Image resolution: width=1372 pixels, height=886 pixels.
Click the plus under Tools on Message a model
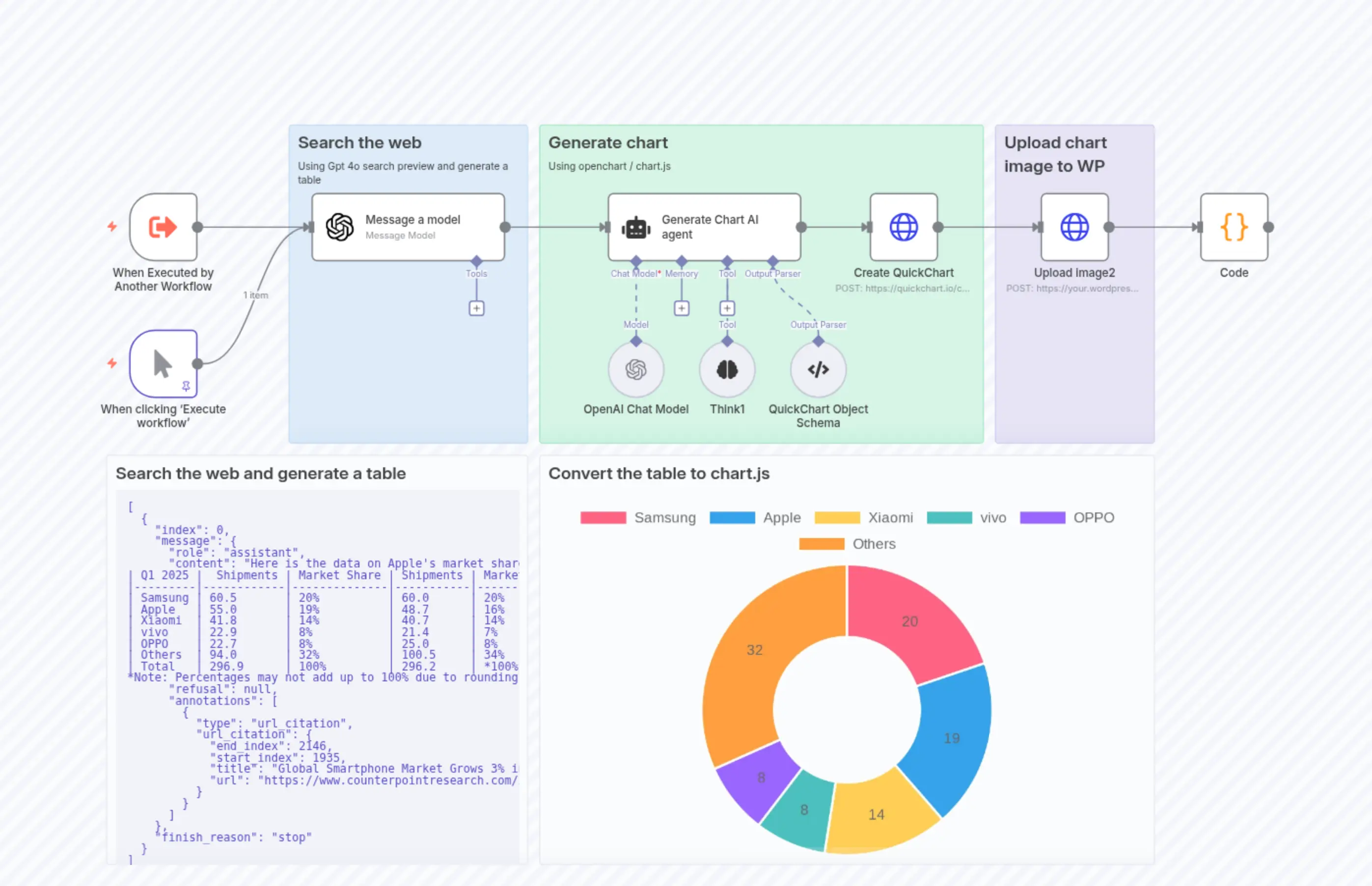(x=476, y=308)
